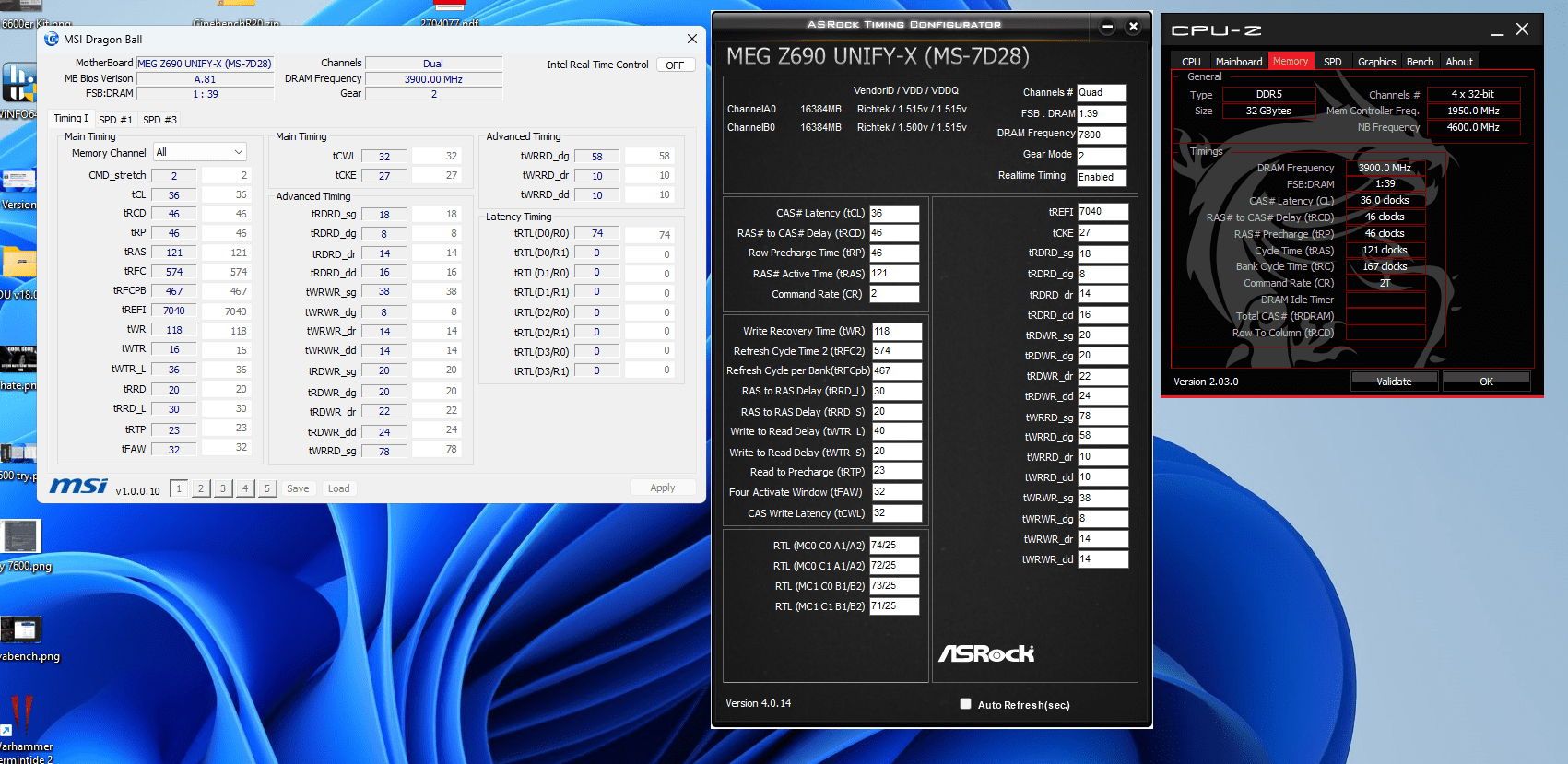Select profile slot 1 button
The width and height of the screenshot is (1568, 764).
[179, 488]
